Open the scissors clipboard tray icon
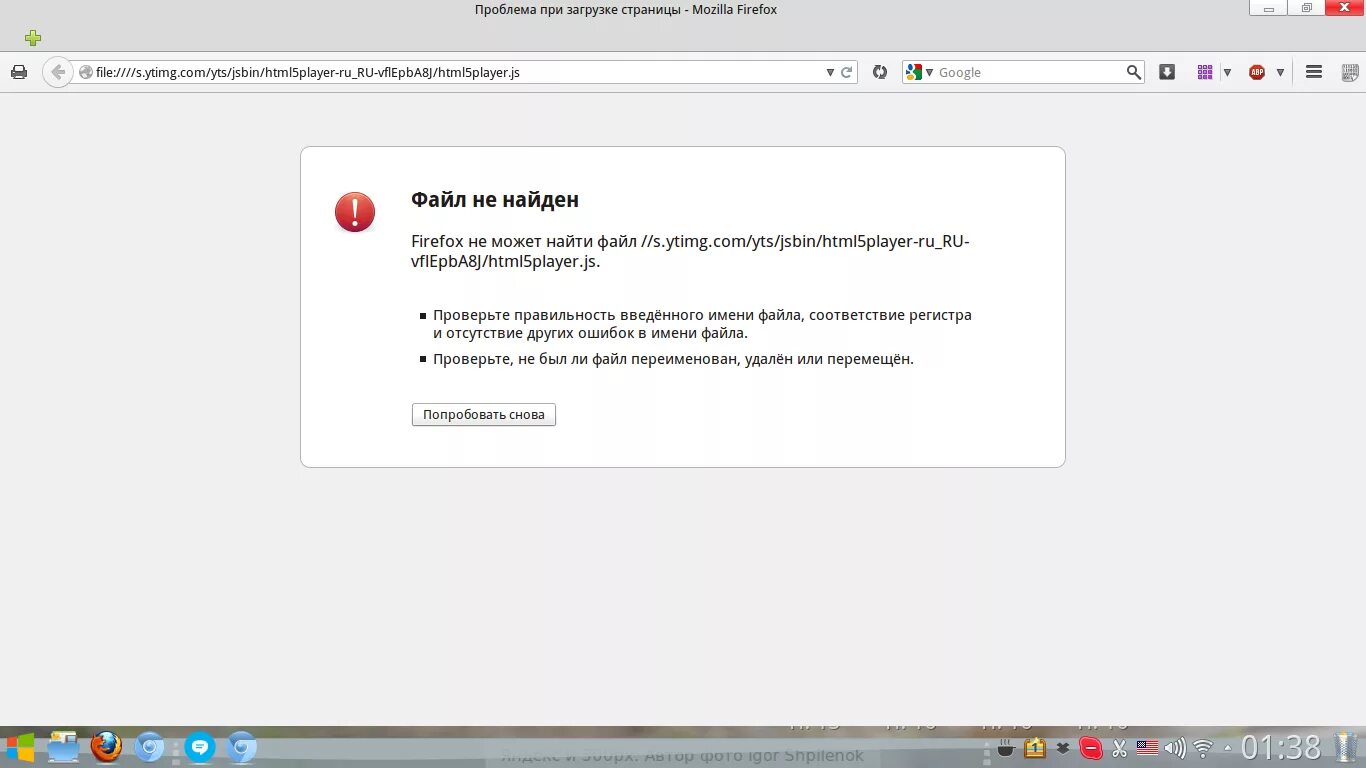1366x768 pixels. click(1120, 748)
